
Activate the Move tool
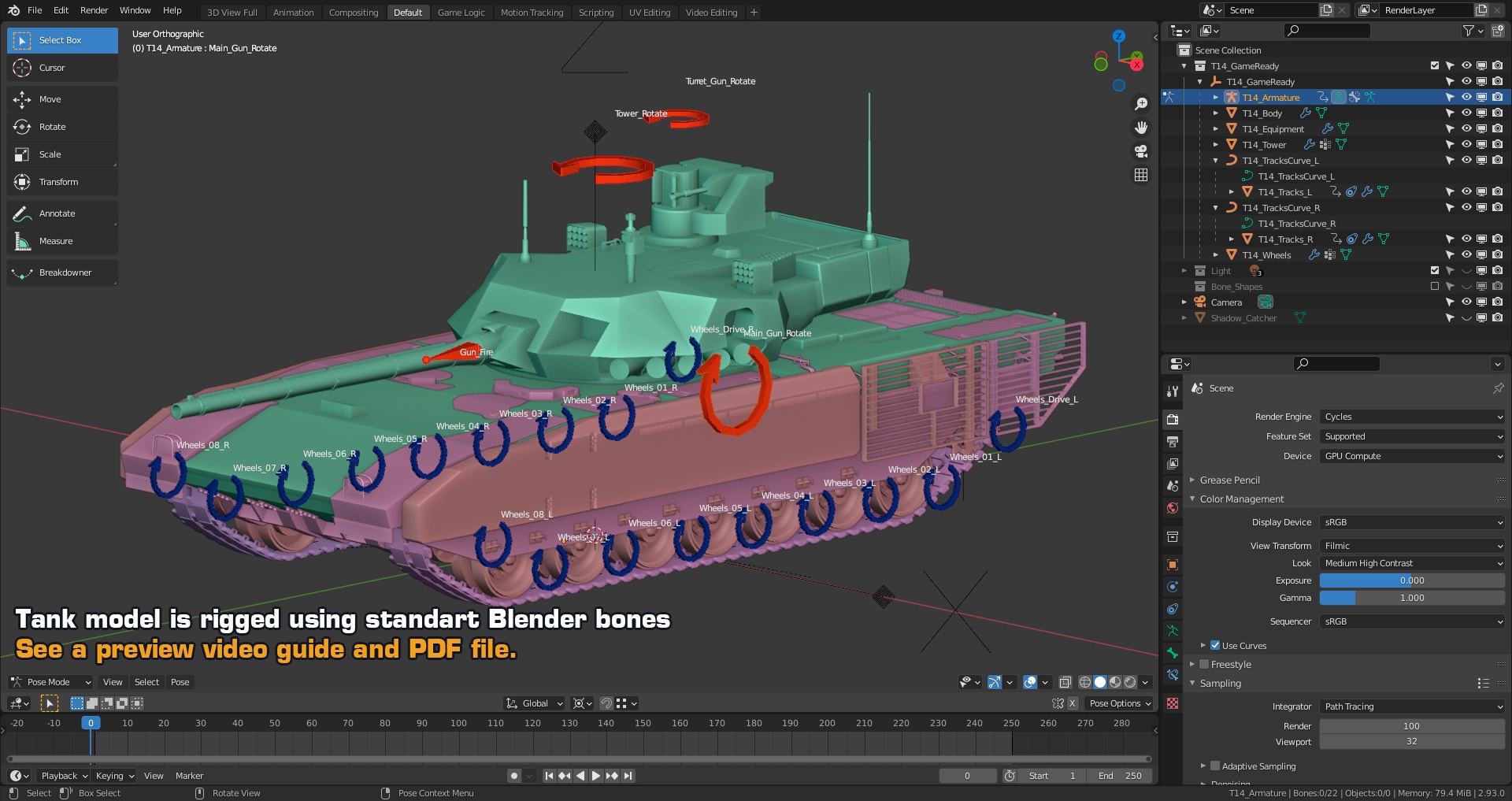(x=62, y=99)
